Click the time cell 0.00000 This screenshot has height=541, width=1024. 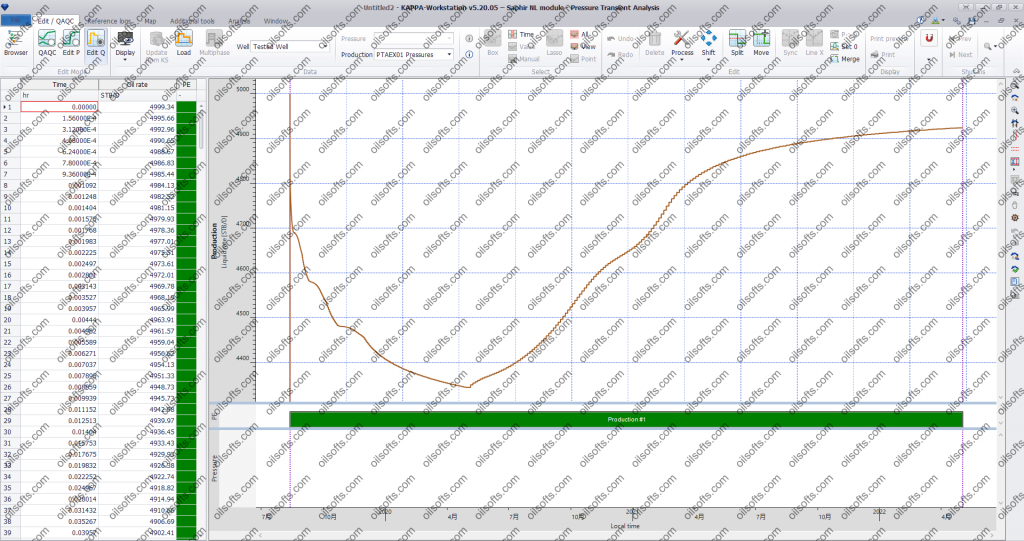point(59,107)
